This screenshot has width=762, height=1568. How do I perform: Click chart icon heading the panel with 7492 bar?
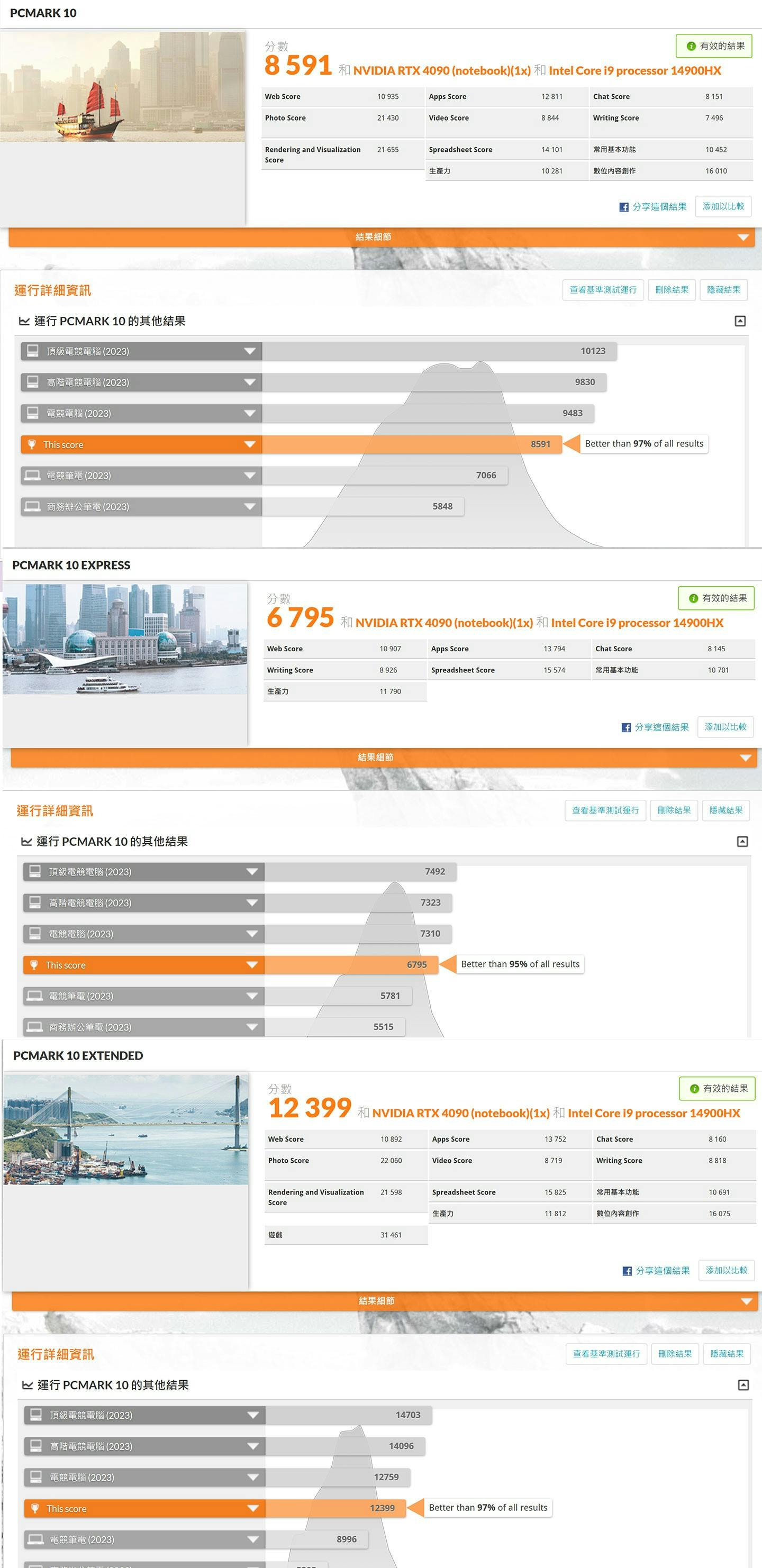[27, 841]
